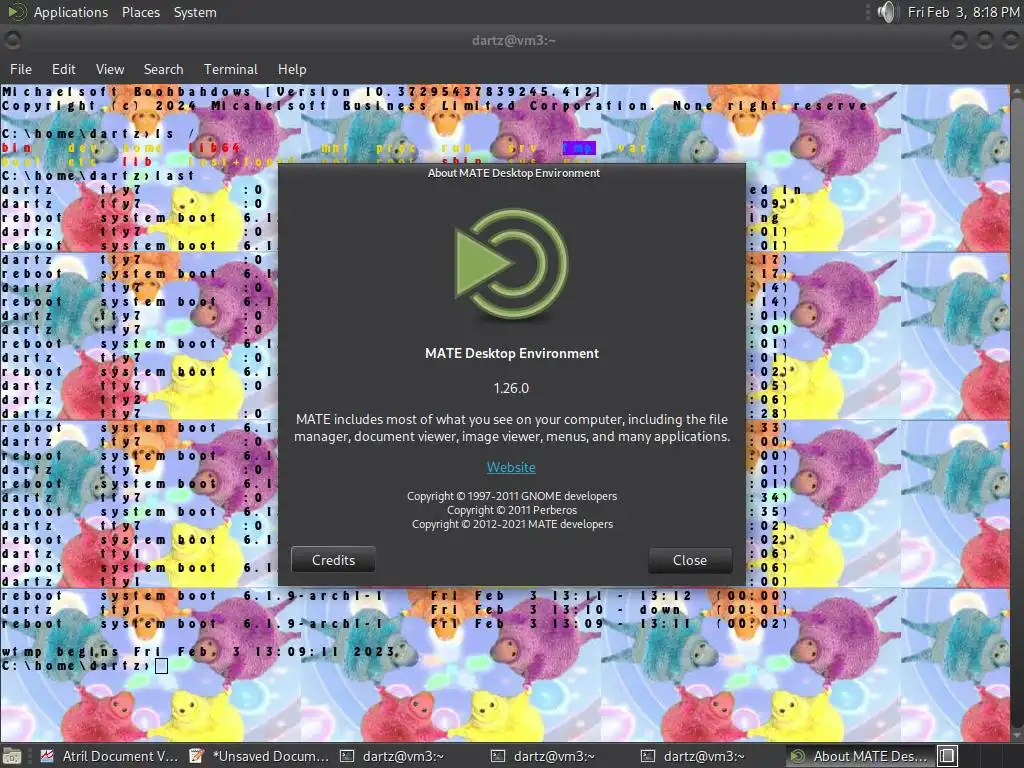Open the Applications menu in top panel
This screenshot has height=768, width=1024.
coord(71,12)
